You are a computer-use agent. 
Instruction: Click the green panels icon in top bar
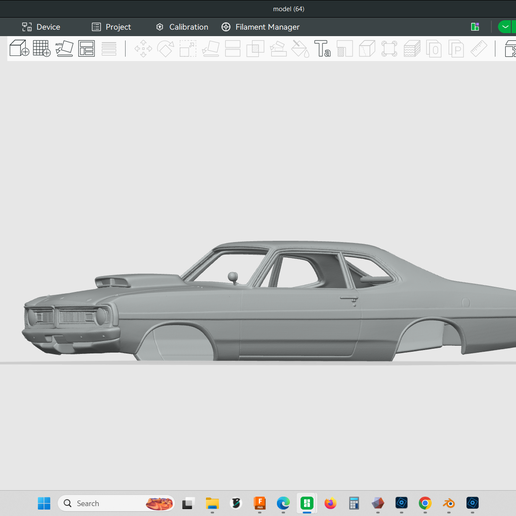[475, 27]
